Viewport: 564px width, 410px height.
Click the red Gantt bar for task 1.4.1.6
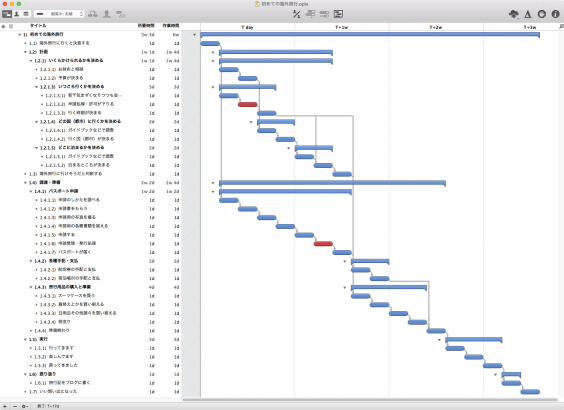tap(323, 244)
